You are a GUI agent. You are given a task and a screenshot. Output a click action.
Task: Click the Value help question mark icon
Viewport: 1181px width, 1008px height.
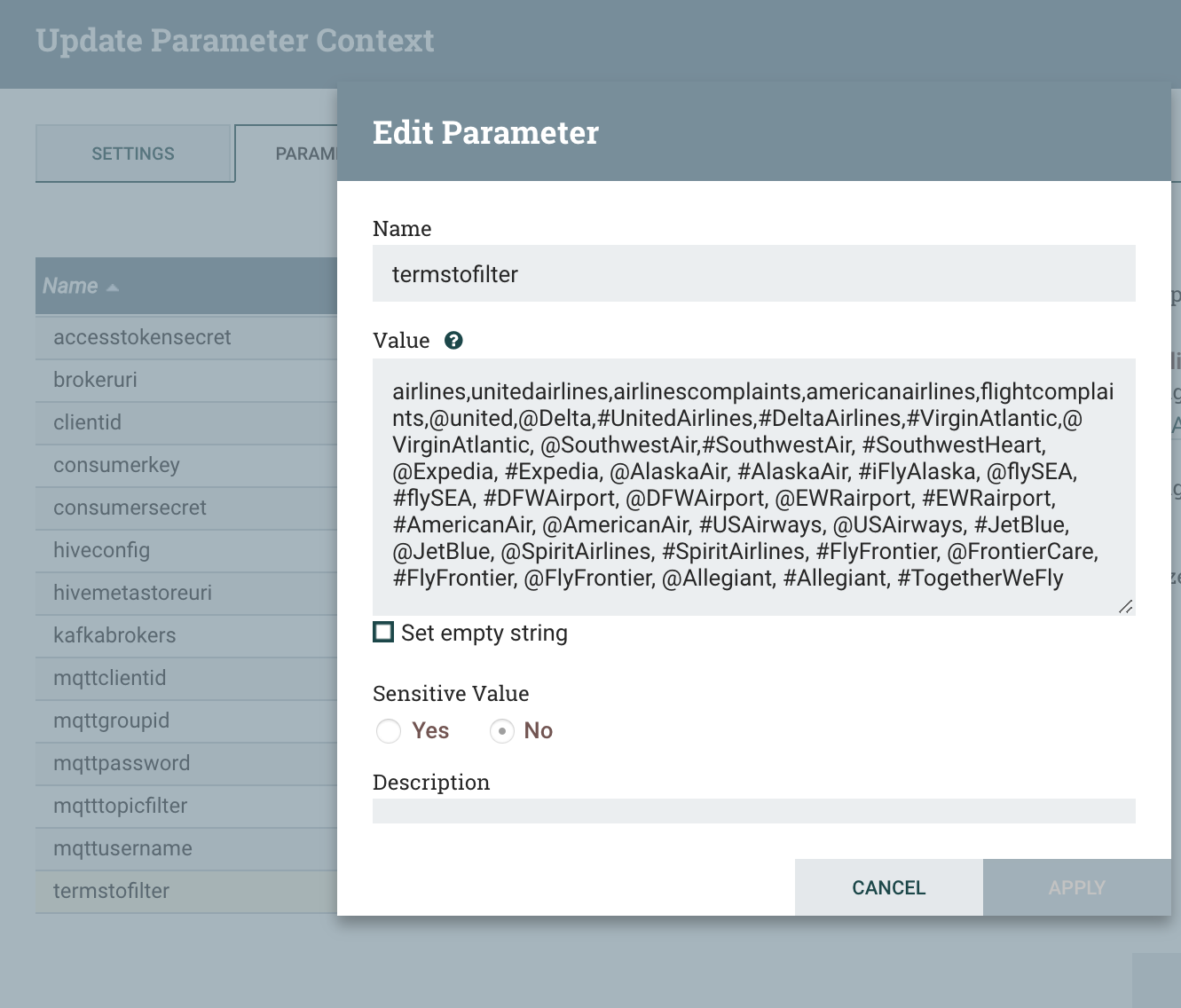tap(453, 341)
